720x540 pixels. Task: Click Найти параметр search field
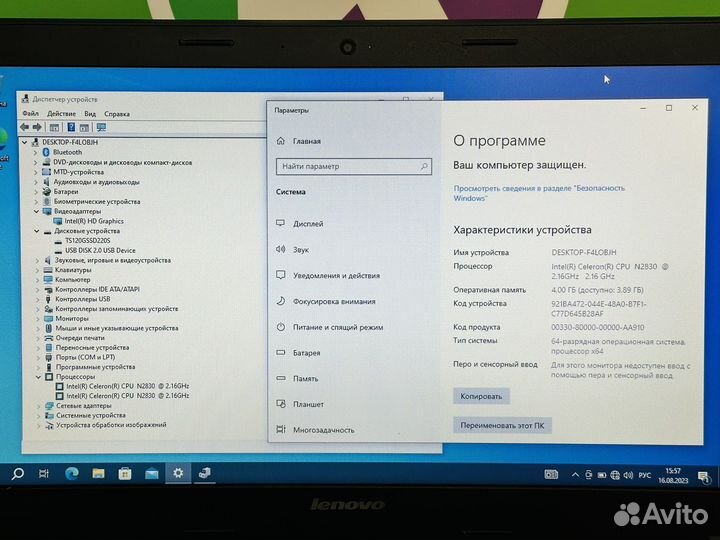(354, 166)
